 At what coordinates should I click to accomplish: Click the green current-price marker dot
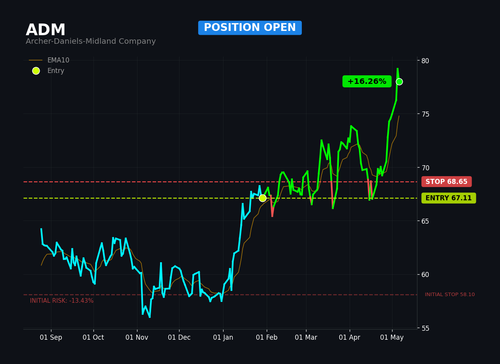[x=399, y=82]
